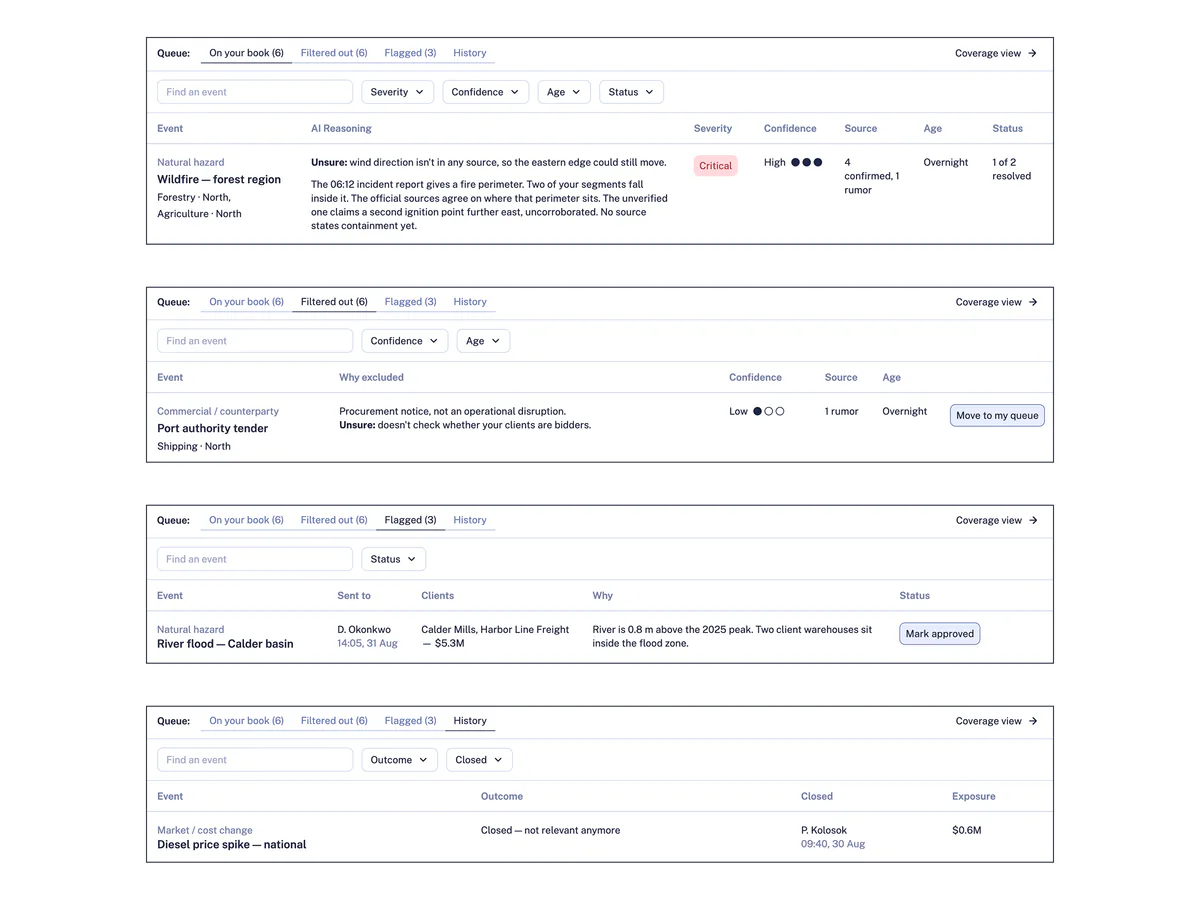This screenshot has width=1200, height=900.
Task: Open Coverage view arrow link above the Wildfire table
Action: [x=996, y=53]
